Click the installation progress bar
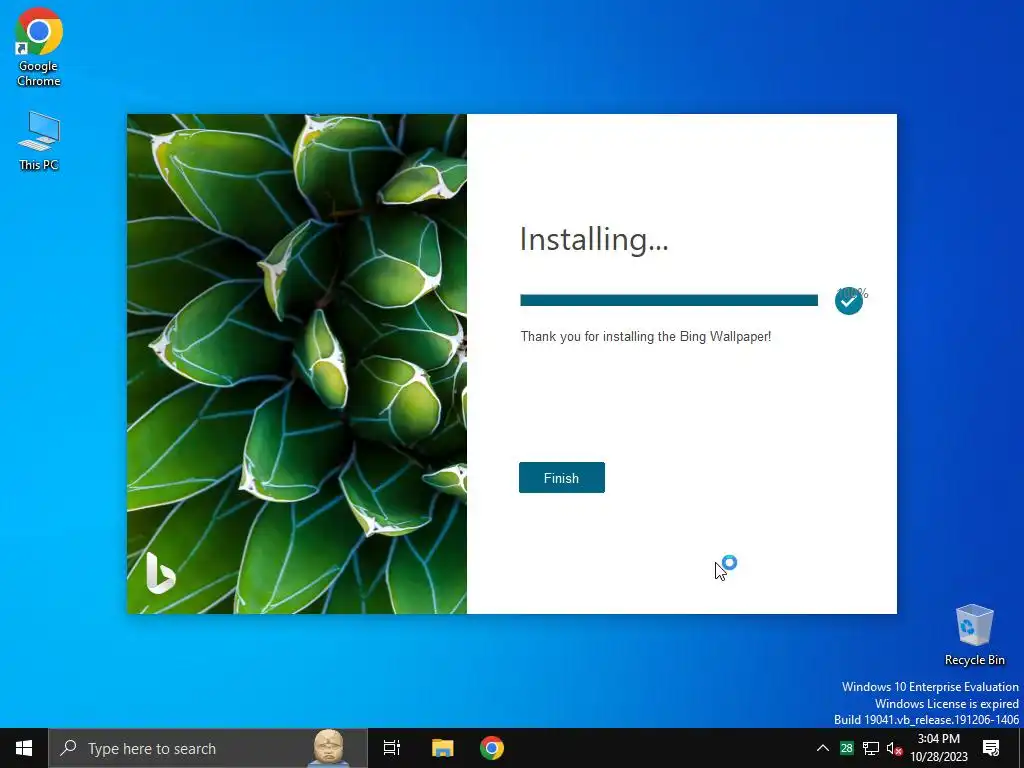This screenshot has height=768, width=1024. tap(669, 300)
